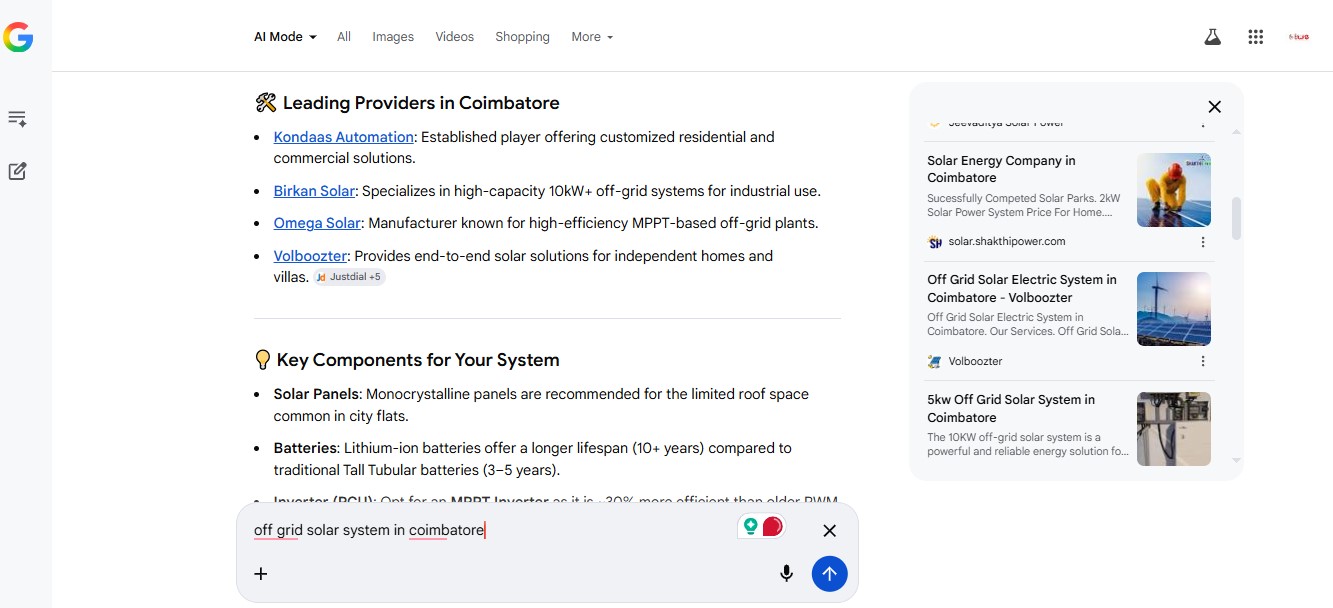This screenshot has width=1333, height=608.
Task: Open 5kw Off Grid Solar System result
Action: (1011, 408)
